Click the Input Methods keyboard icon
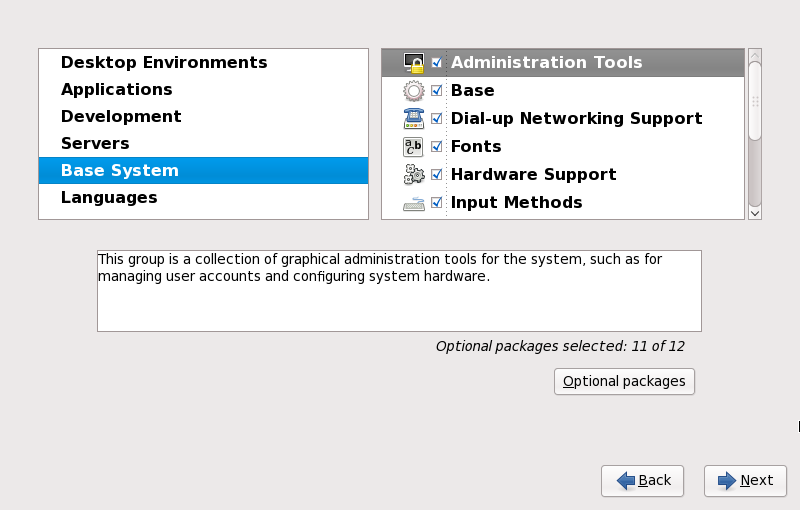This screenshot has width=800, height=510. (x=414, y=203)
